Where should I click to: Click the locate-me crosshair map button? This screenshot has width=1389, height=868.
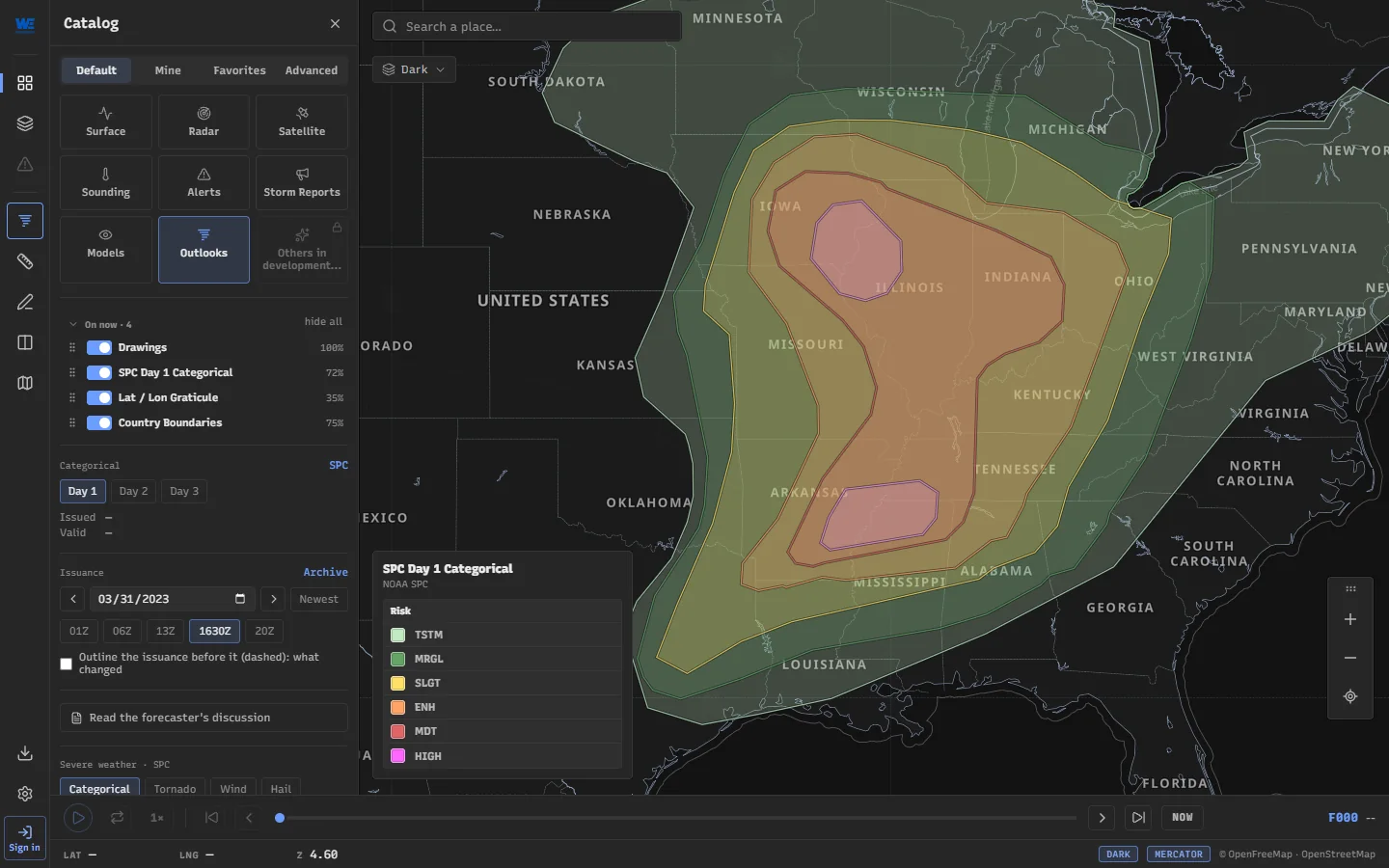click(x=1350, y=696)
